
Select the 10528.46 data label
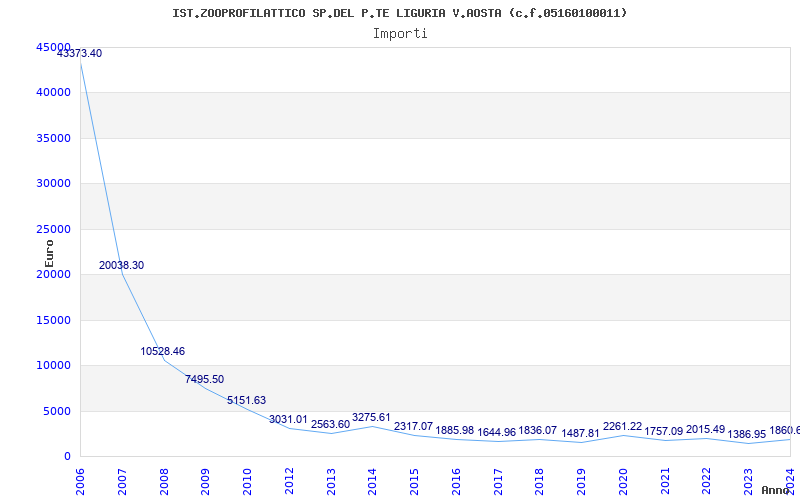[x=163, y=351]
